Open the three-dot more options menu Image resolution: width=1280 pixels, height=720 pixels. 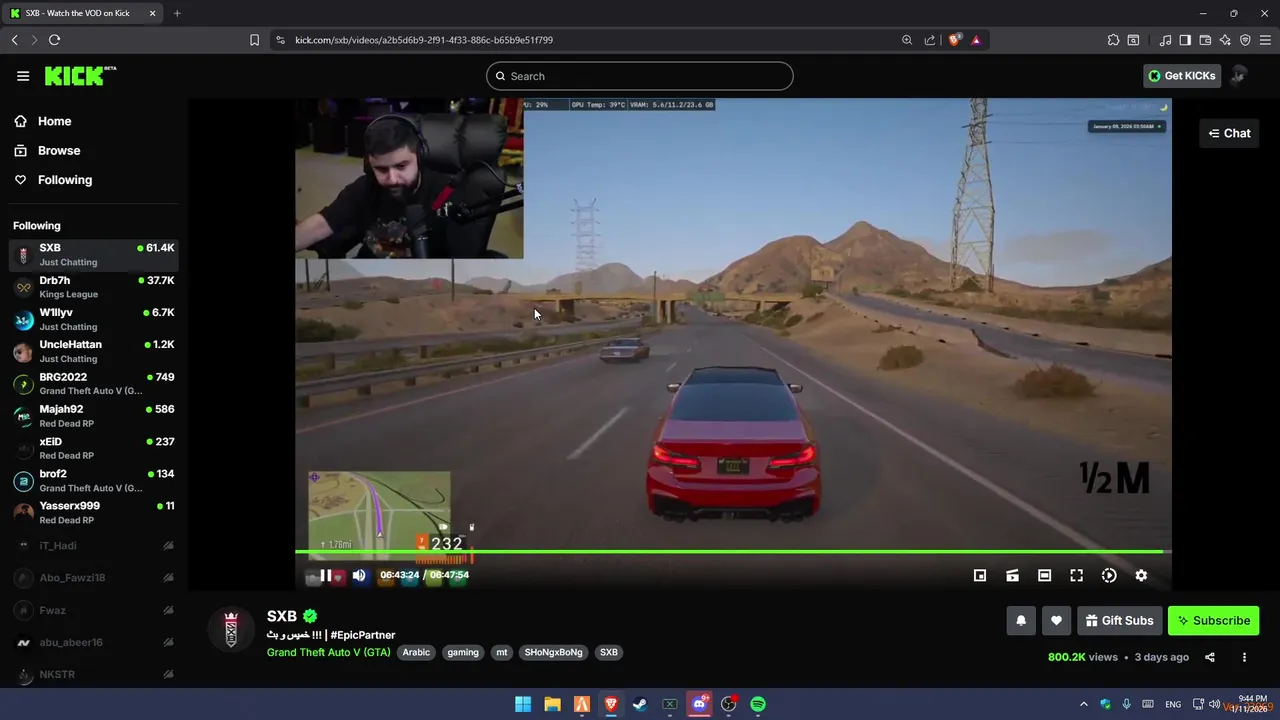[x=1244, y=657]
